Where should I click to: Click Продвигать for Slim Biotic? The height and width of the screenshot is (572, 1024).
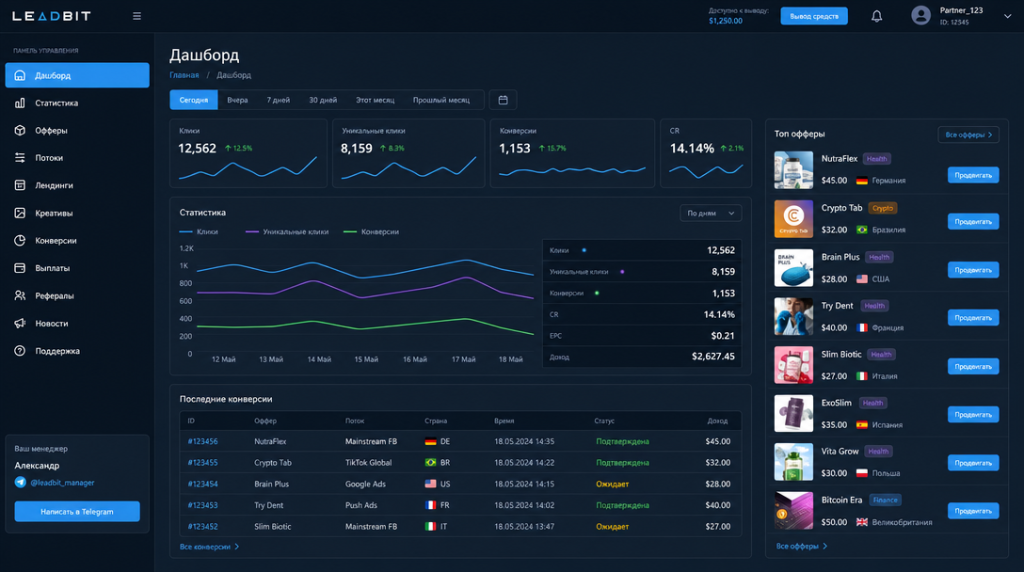973,366
